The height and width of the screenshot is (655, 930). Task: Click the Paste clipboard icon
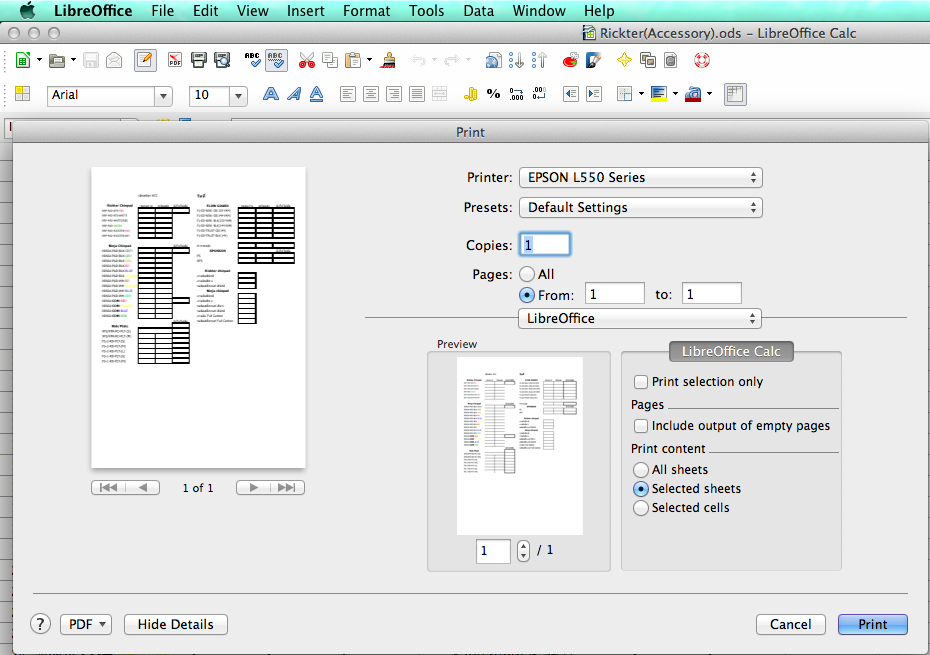[353, 60]
